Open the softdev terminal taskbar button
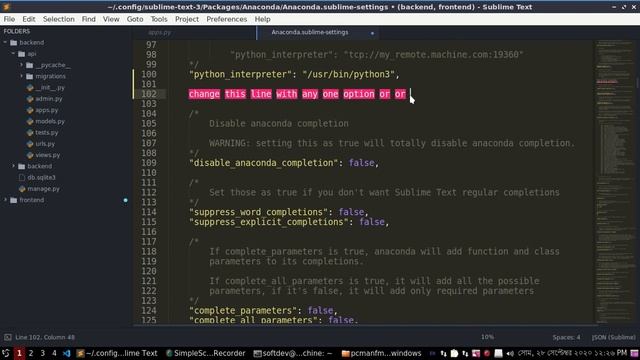The image size is (640, 360). (293, 353)
